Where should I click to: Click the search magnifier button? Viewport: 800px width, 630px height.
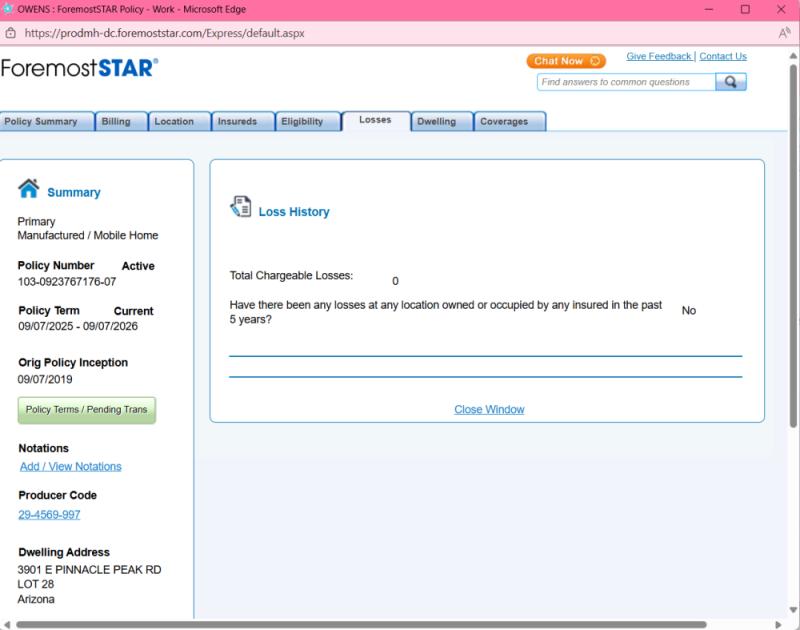pyautogui.click(x=731, y=82)
